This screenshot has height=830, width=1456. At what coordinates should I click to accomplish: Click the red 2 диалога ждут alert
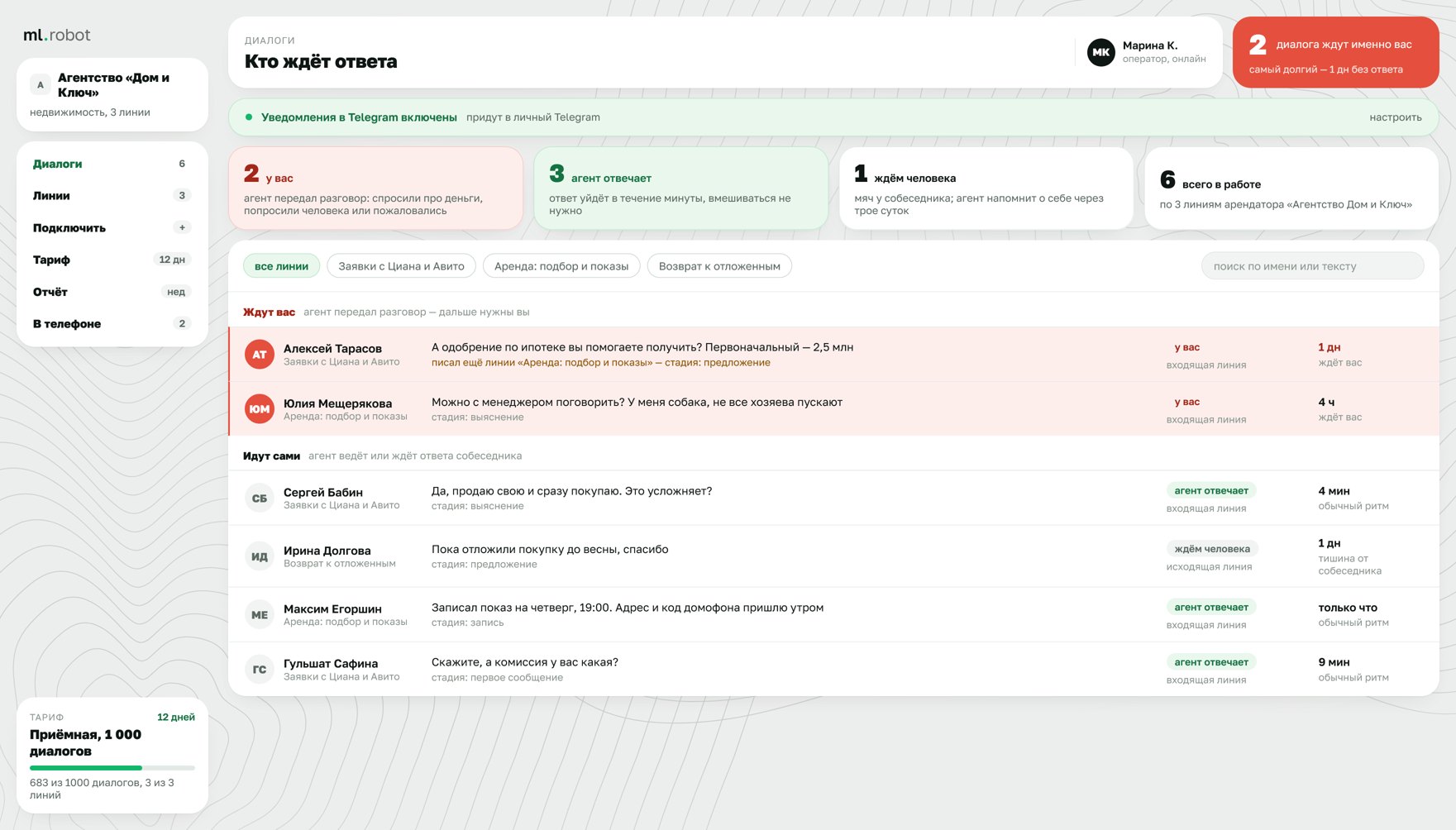coord(1335,52)
